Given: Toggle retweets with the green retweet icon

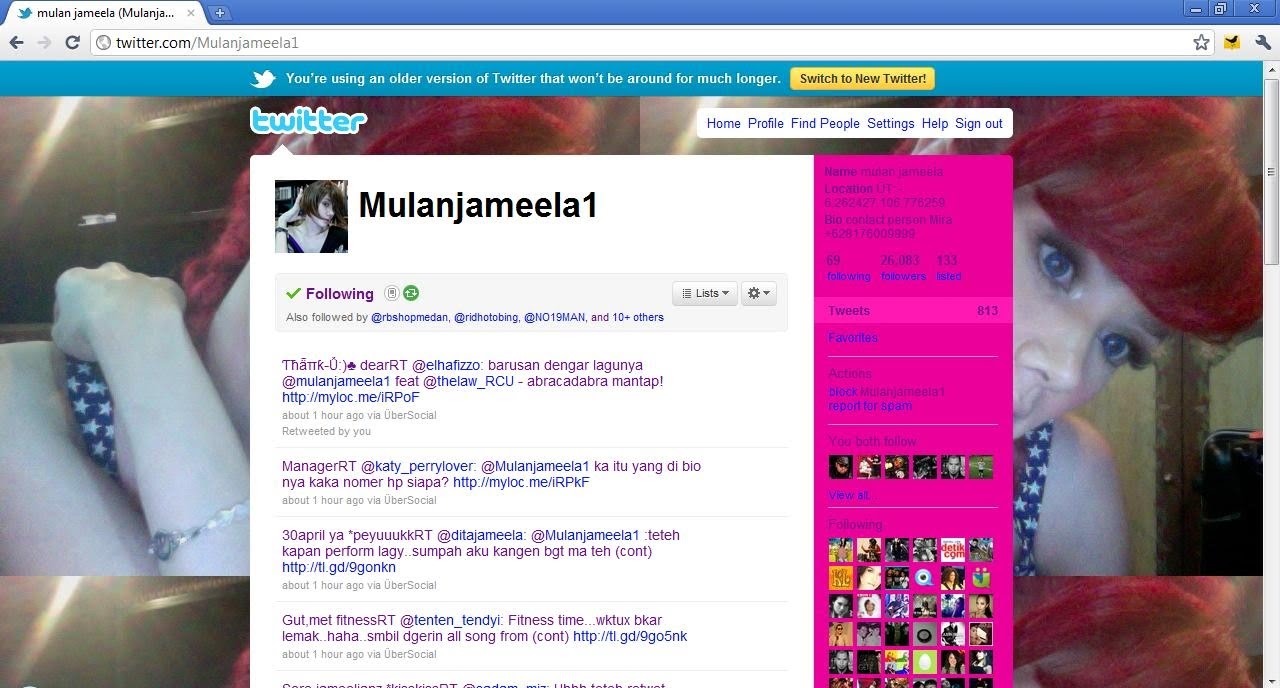Looking at the screenshot, I should pyautogui.click(x=411, y=293).
